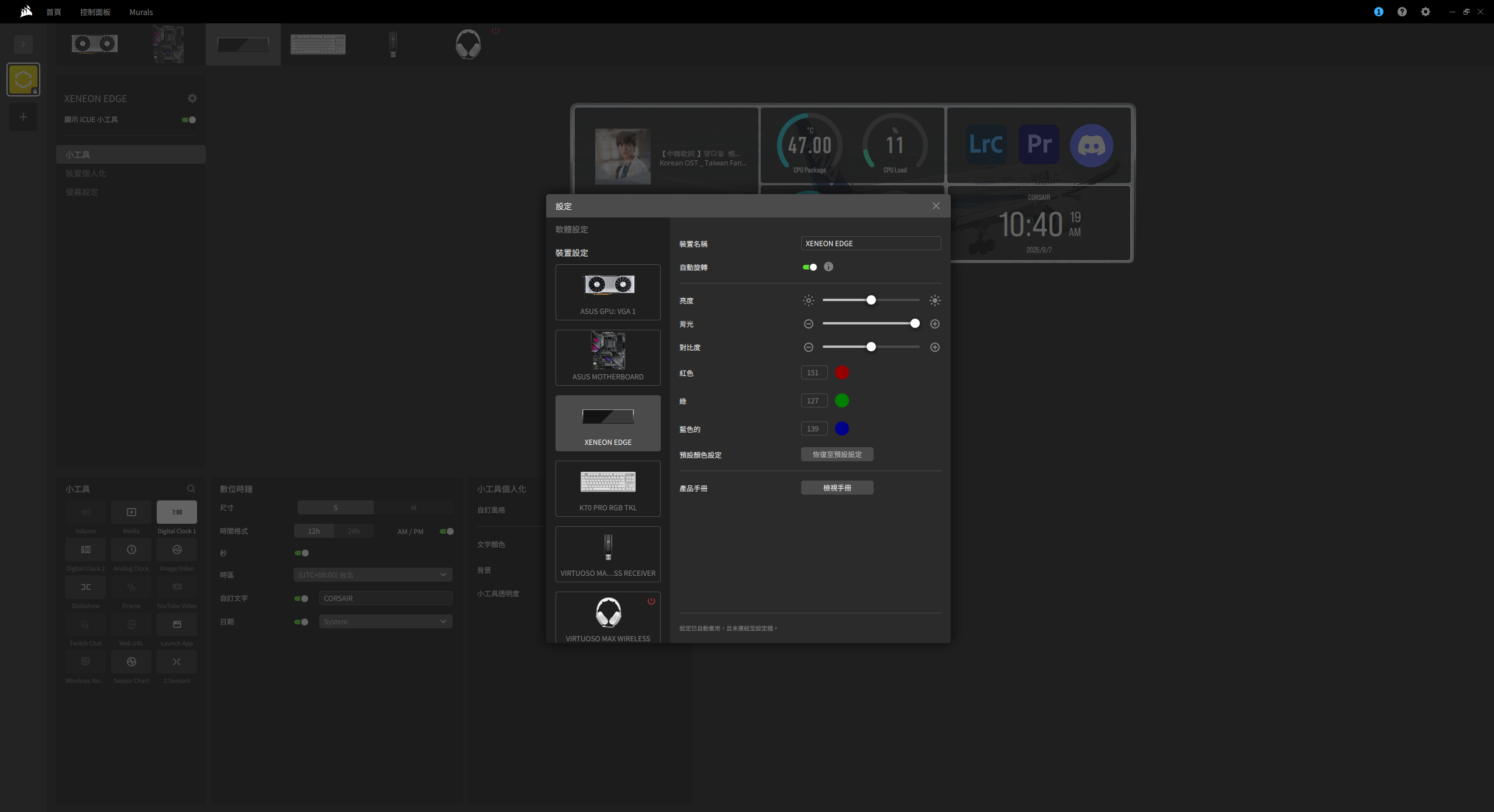Select the headset device icon in the top bar
Screen dimensions: 1494x812
468,44
